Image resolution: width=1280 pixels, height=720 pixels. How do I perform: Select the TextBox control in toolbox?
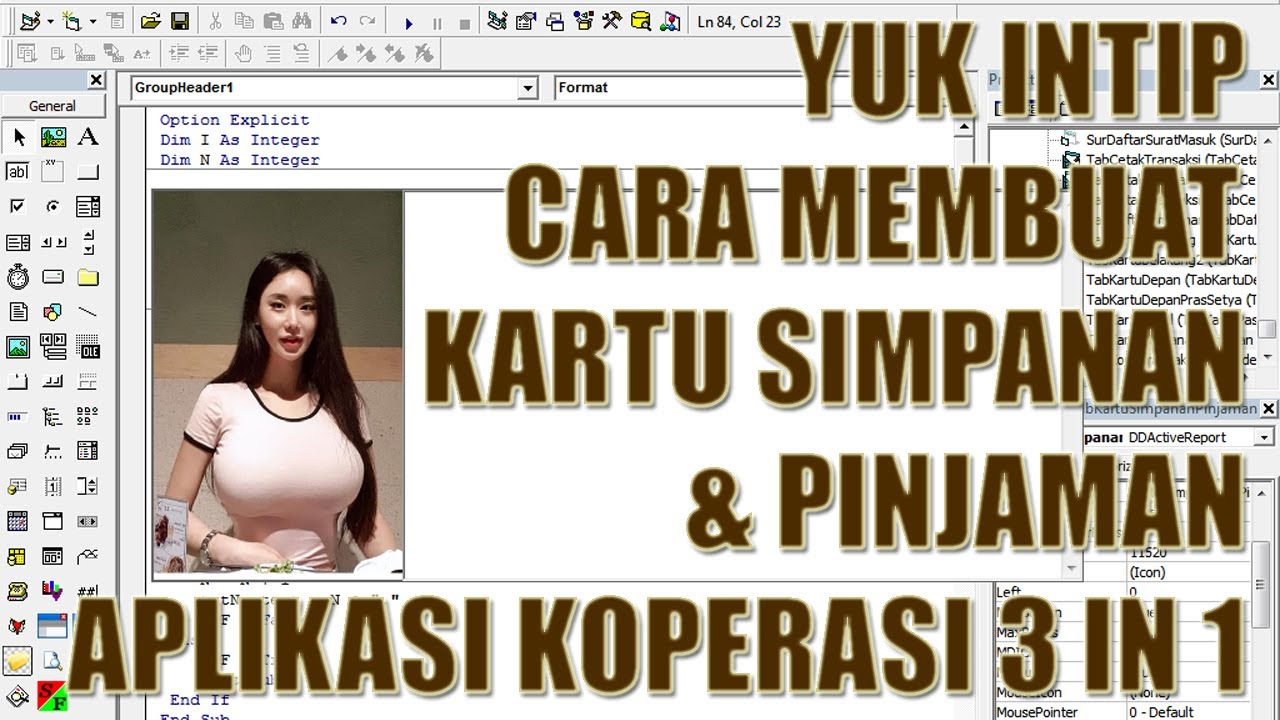coord(18,172)
